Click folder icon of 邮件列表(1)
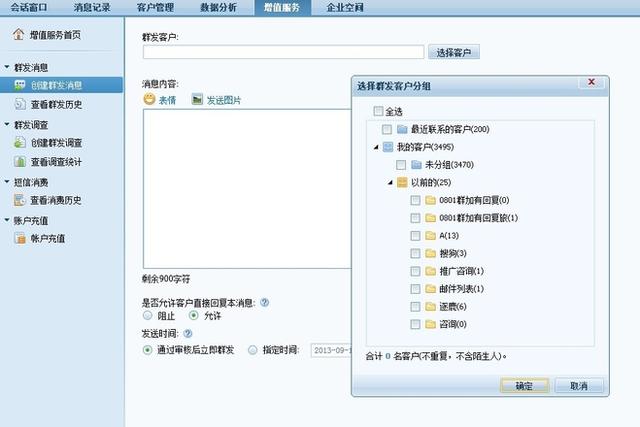Screen dimensions: 640x427 pyautogui.click(x=431, y=289)
